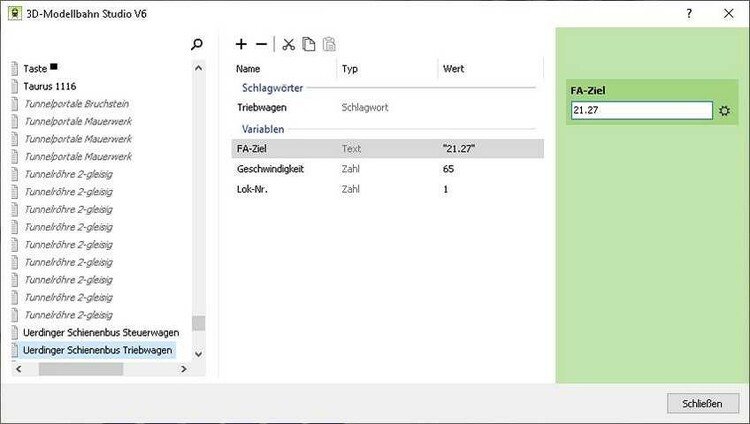The width and height of the screenshot is (750, 424).
Task: Click inside the FA-Ziel value field
Action: (x=641, y=110)
